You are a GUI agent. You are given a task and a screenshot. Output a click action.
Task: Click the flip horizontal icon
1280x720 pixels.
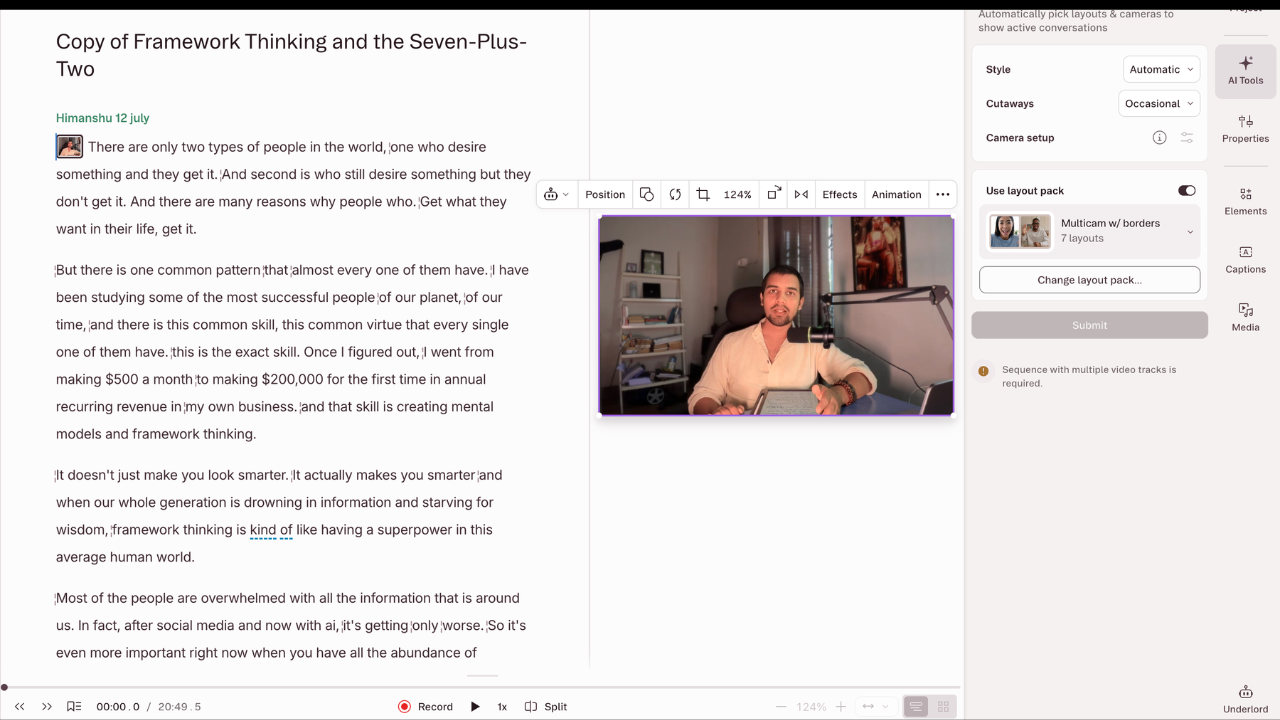tap(801, 195)
